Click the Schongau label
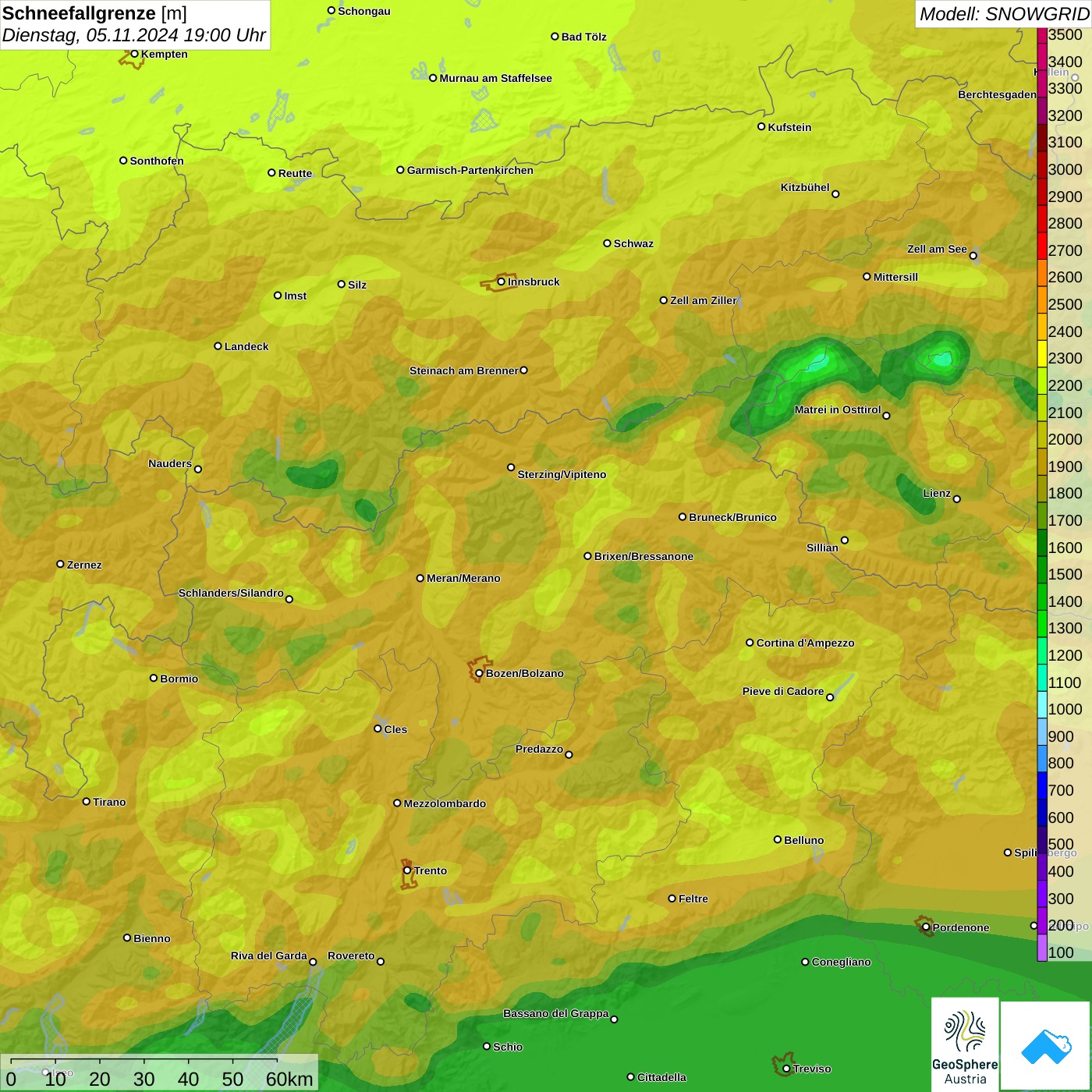The height and width of the screenshot is (1092, 1092). (x=364, y=11)
